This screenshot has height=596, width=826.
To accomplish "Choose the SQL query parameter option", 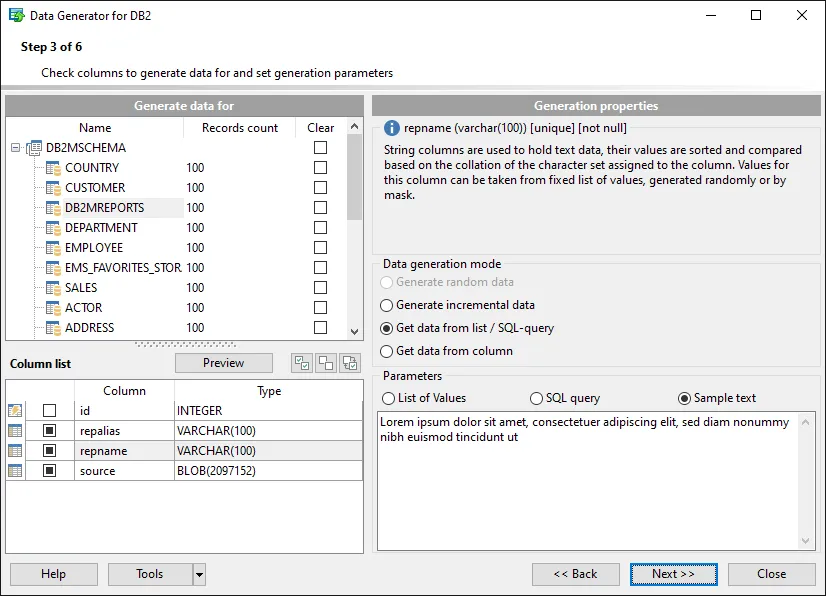I will tap(565, 398).
